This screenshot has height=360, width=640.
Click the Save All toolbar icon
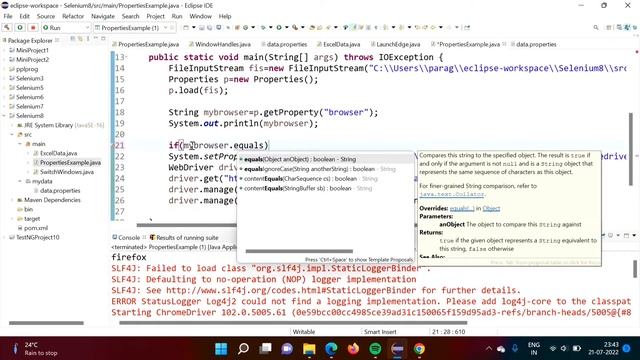point(209,27)
